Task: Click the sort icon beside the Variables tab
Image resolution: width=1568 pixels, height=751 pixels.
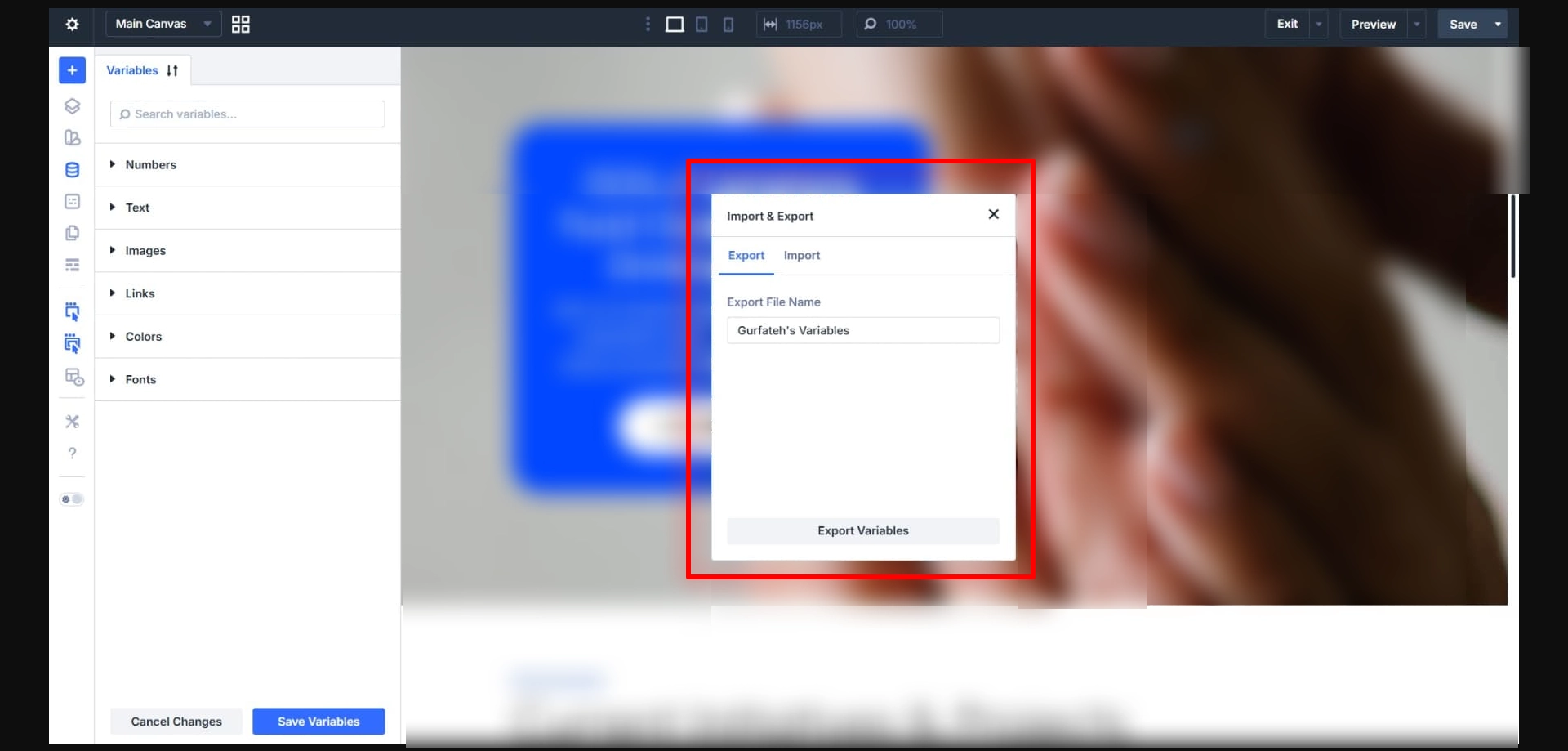Action: [172, 70]
